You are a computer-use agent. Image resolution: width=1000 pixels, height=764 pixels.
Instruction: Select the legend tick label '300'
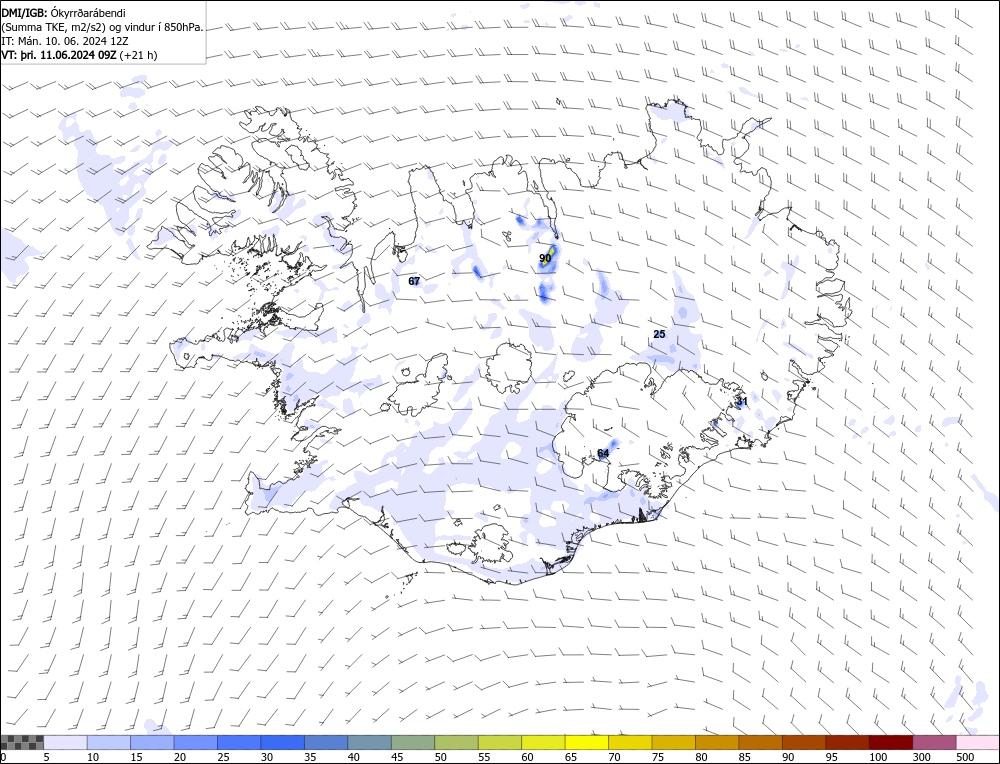click(921, 757)
